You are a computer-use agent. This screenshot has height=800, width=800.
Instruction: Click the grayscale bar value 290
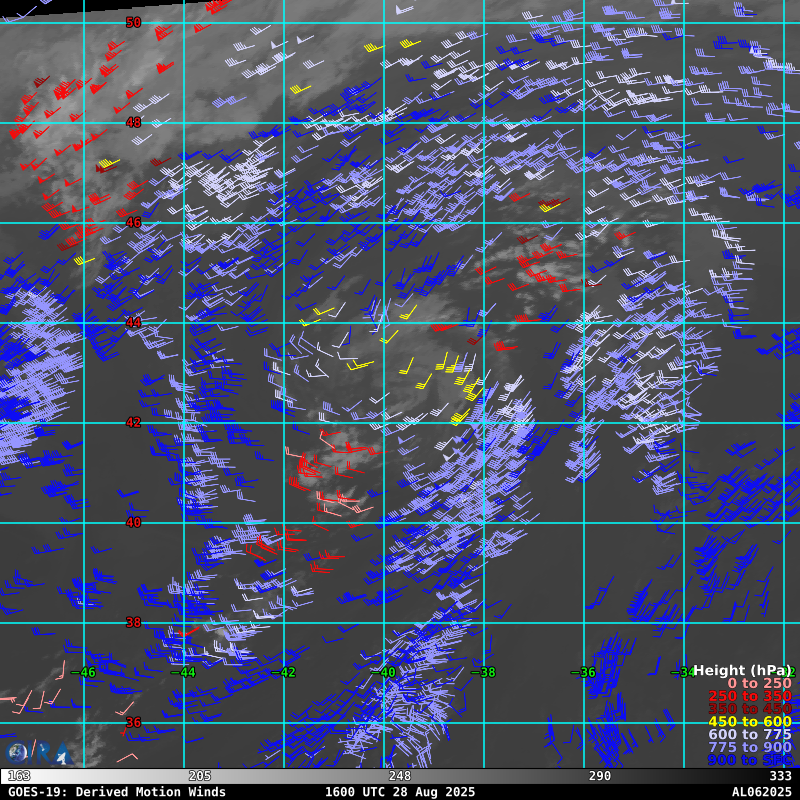coord(599,776)
